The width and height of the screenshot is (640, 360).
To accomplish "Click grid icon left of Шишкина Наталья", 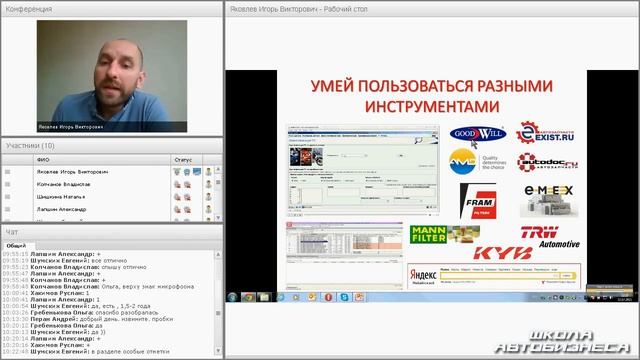I will 7,197.
